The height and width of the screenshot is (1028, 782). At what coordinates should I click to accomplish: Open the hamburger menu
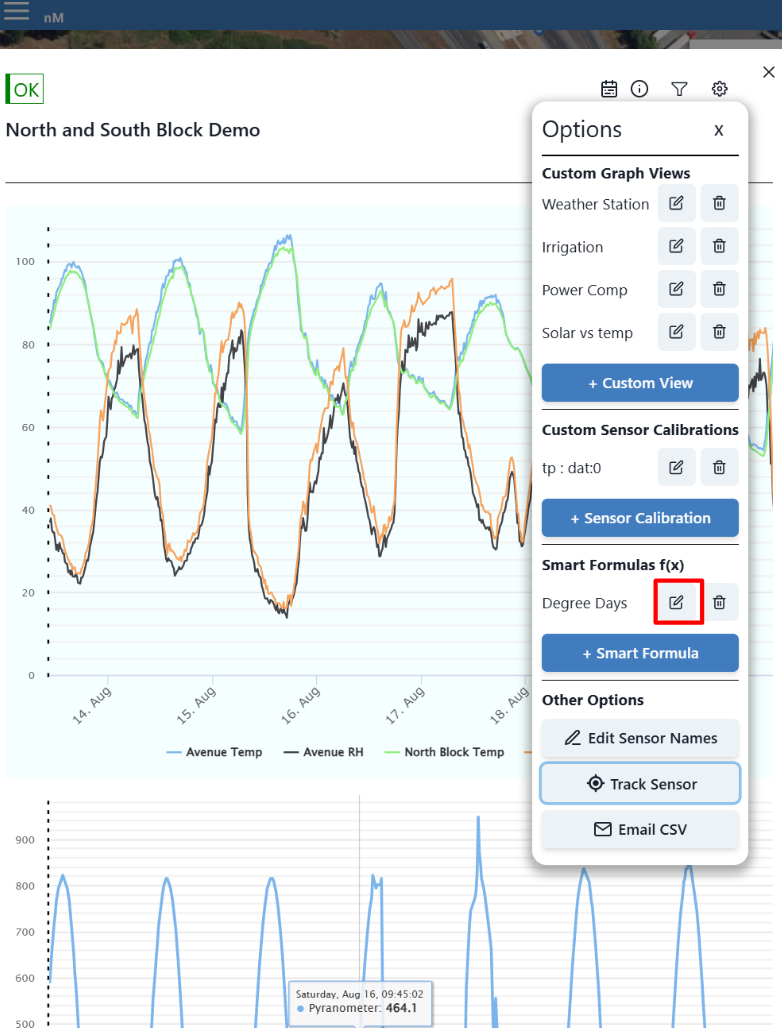pyautogui.click(x=16, y=11)
